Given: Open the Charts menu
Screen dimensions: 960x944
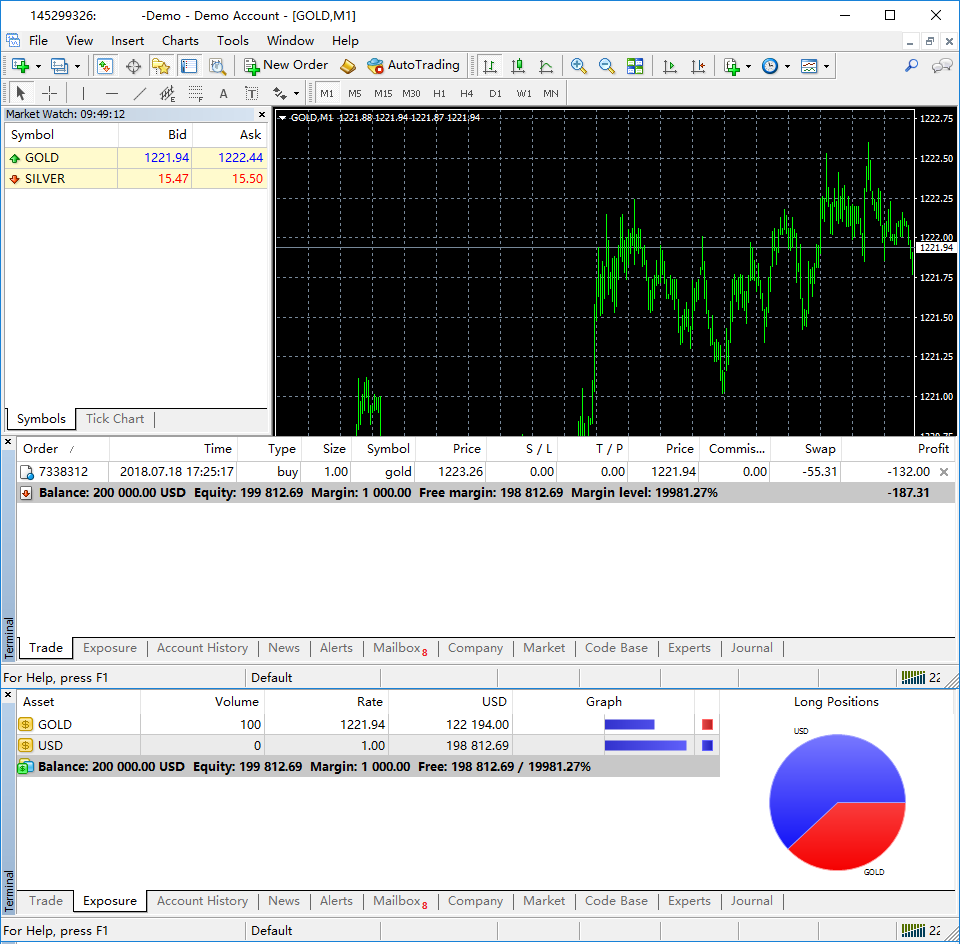Looking at the screenshot, I should [180, 41].
